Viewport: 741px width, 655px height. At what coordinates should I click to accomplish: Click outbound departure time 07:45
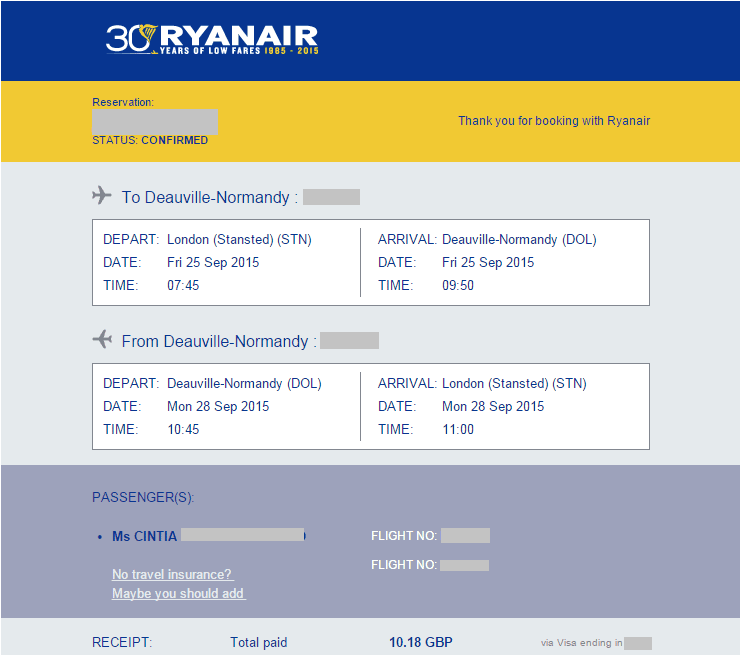(x=183, y=285)
